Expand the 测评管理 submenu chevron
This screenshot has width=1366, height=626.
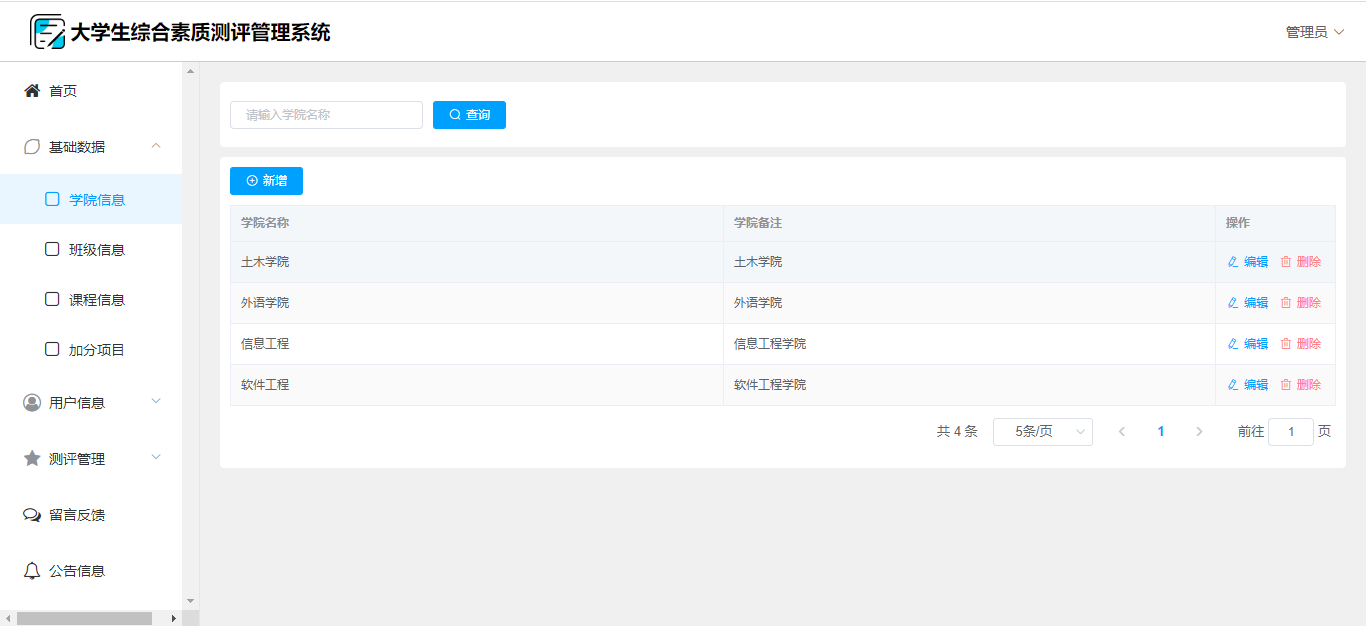pos(156,458)
